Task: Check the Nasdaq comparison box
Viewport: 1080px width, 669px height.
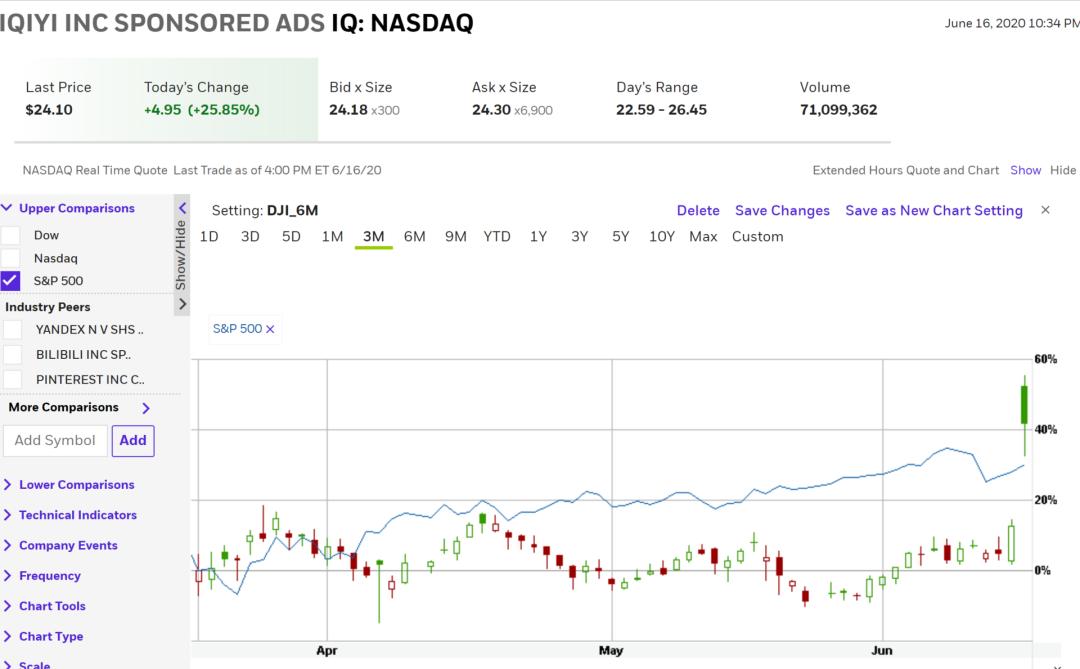Action: point(11,258)
